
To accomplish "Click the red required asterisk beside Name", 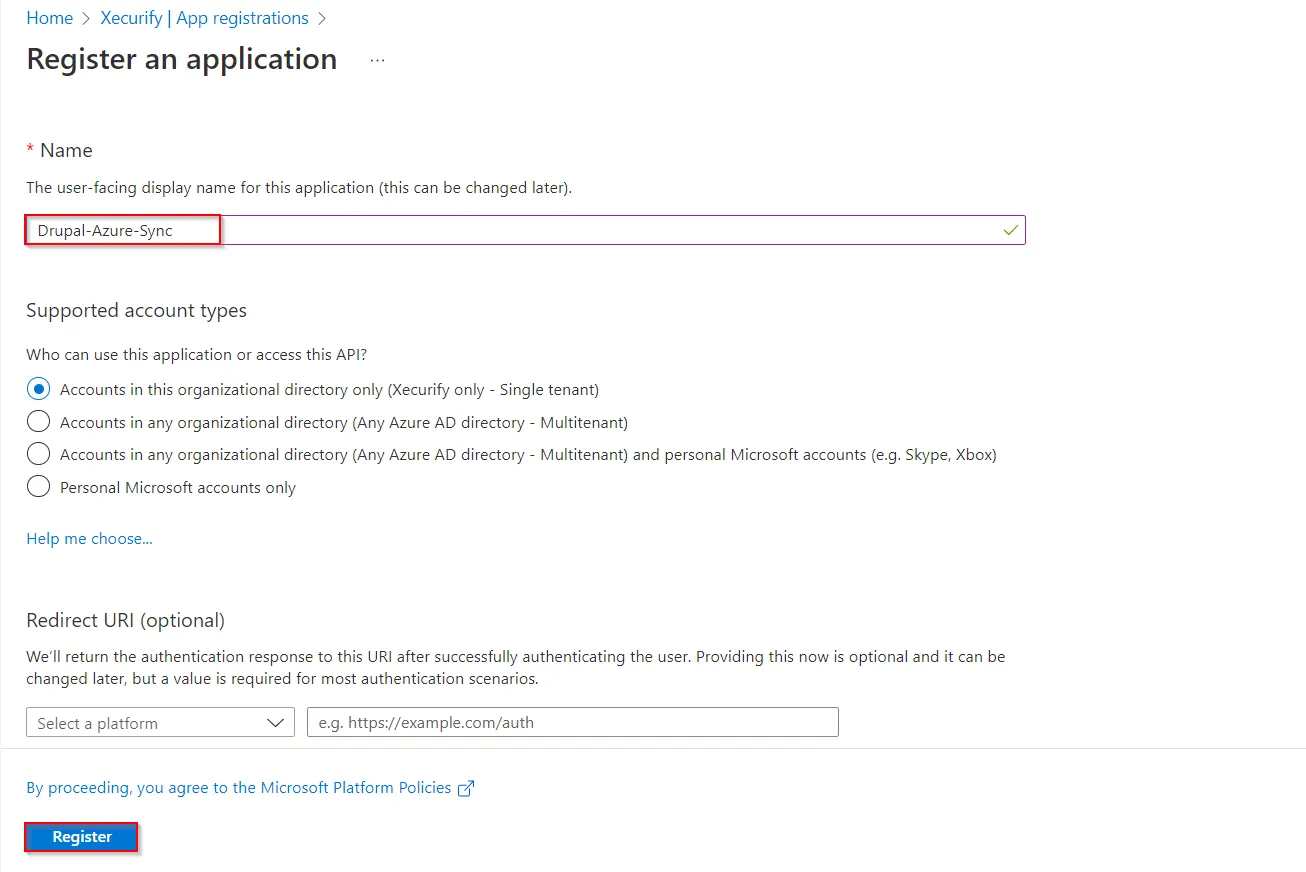I will pyautogui.click(x=30, y=150).
